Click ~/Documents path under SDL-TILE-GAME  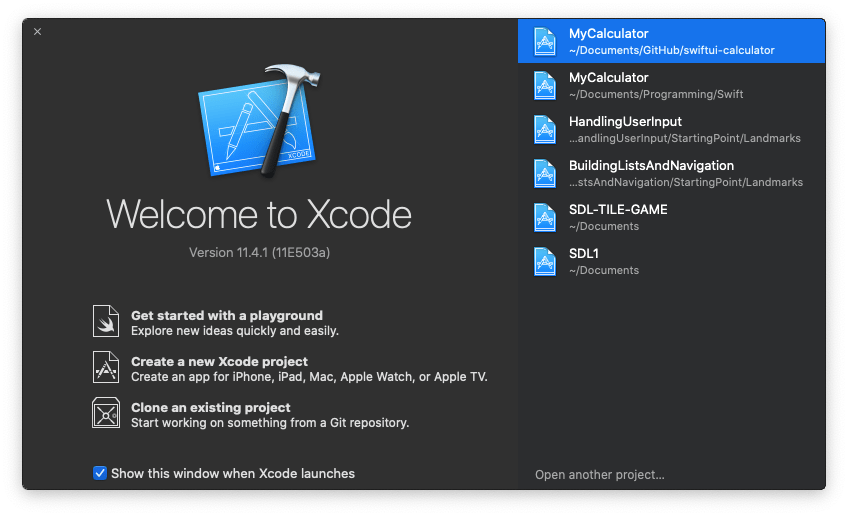604,226
